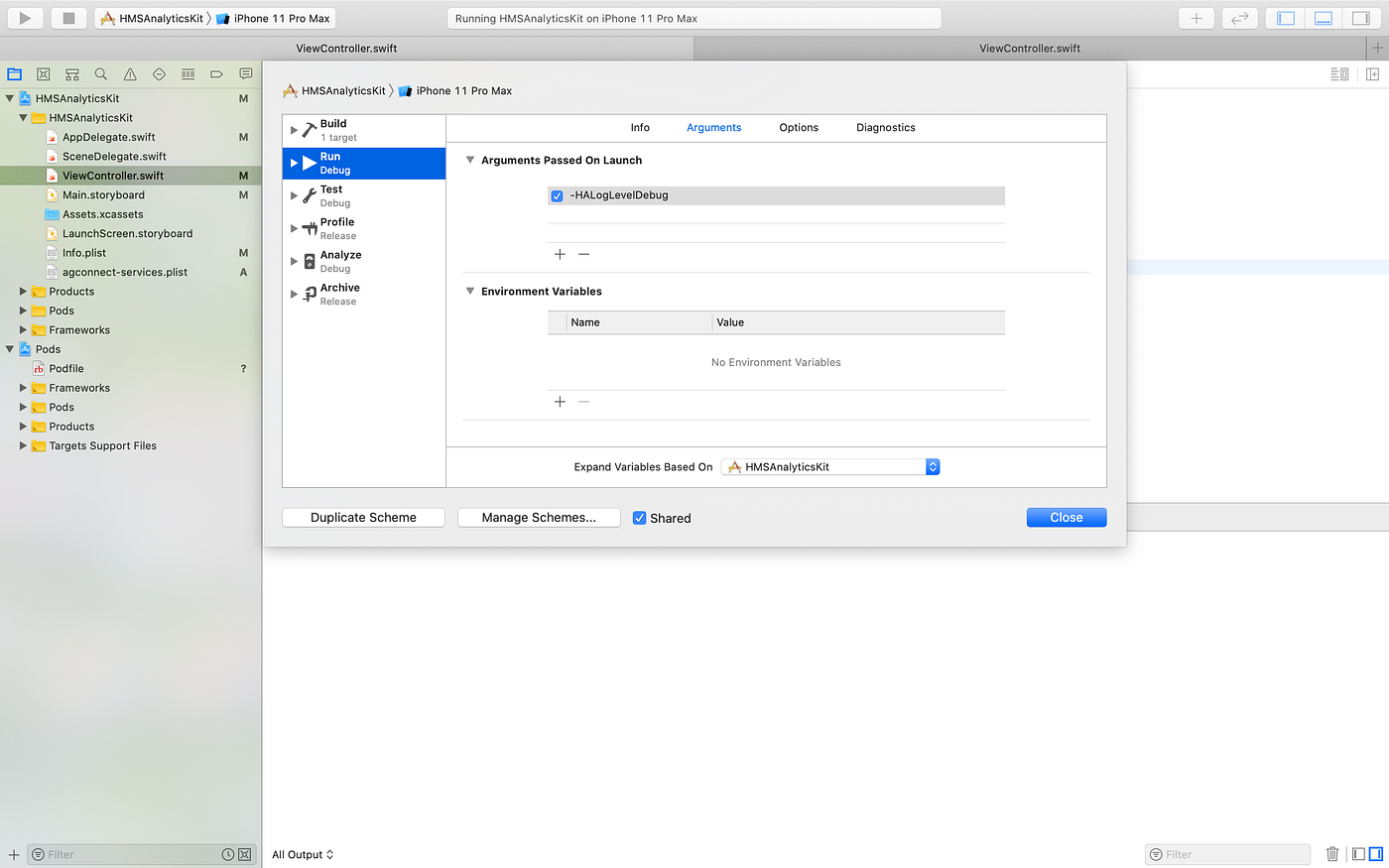The image size is (1389, 868).
Task: Open the Test navigator diamond icon
Action: pos(159,74)
